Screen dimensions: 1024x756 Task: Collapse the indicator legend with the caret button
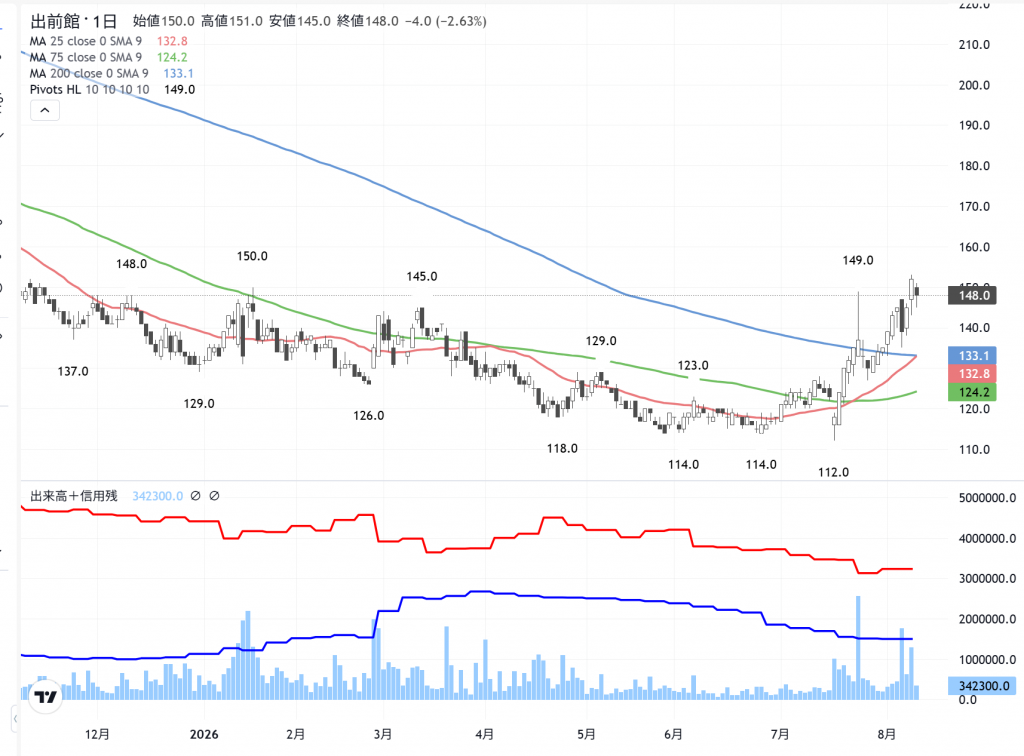click(44, 110)
